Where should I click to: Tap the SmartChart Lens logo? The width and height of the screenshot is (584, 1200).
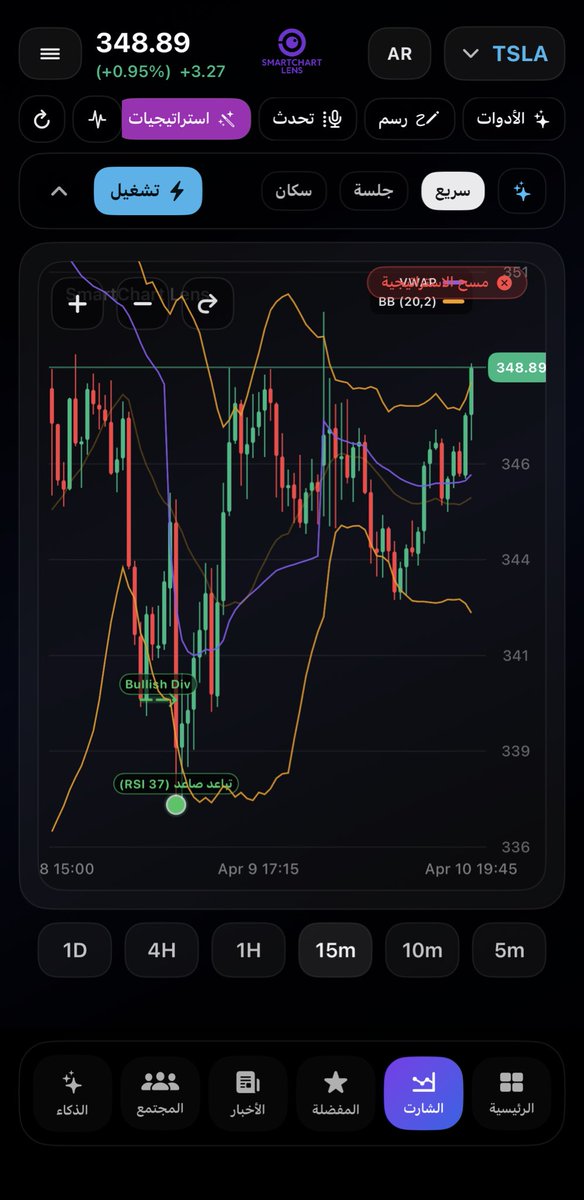tap(292, 53)
